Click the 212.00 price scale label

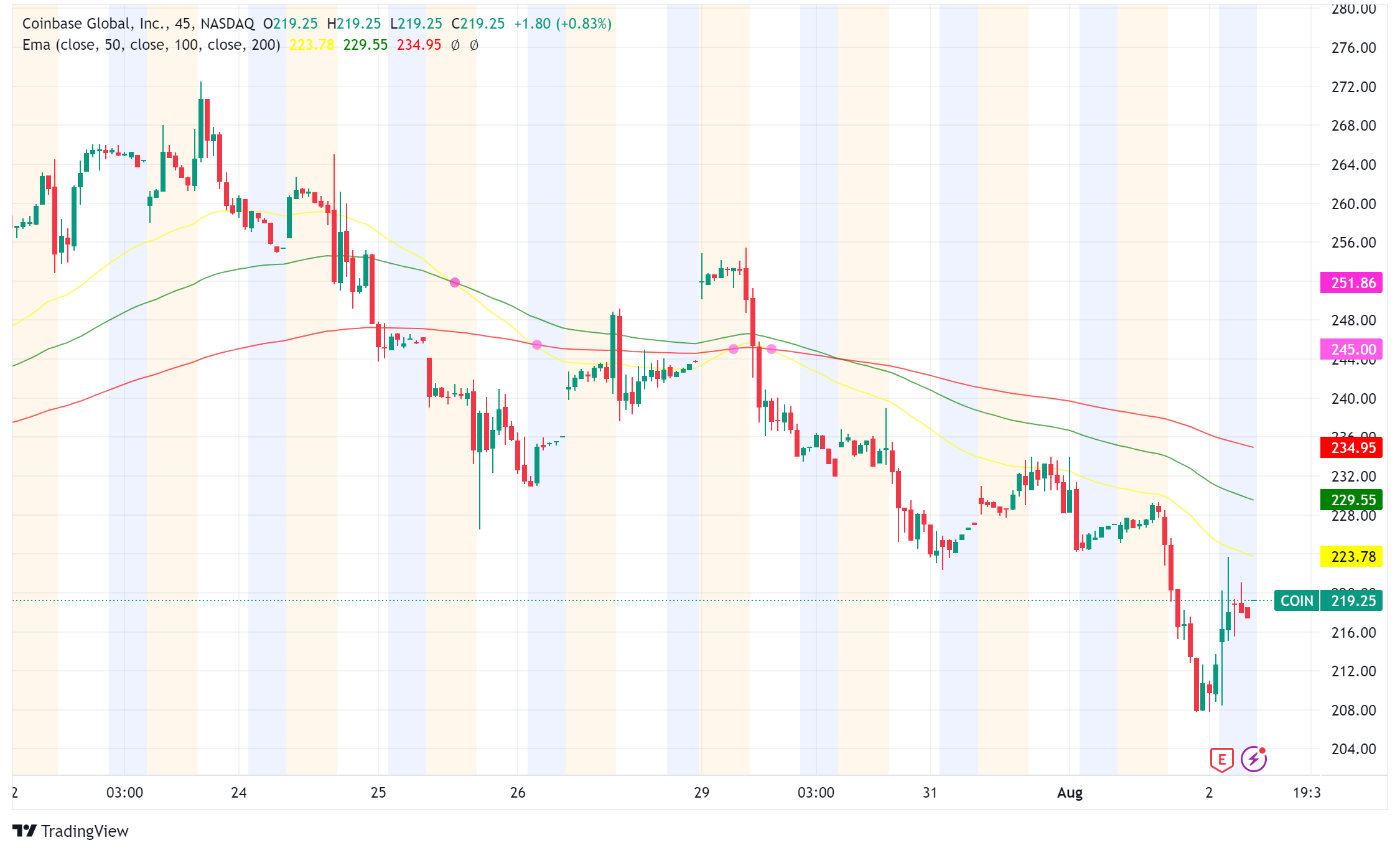click(1353, 671)
